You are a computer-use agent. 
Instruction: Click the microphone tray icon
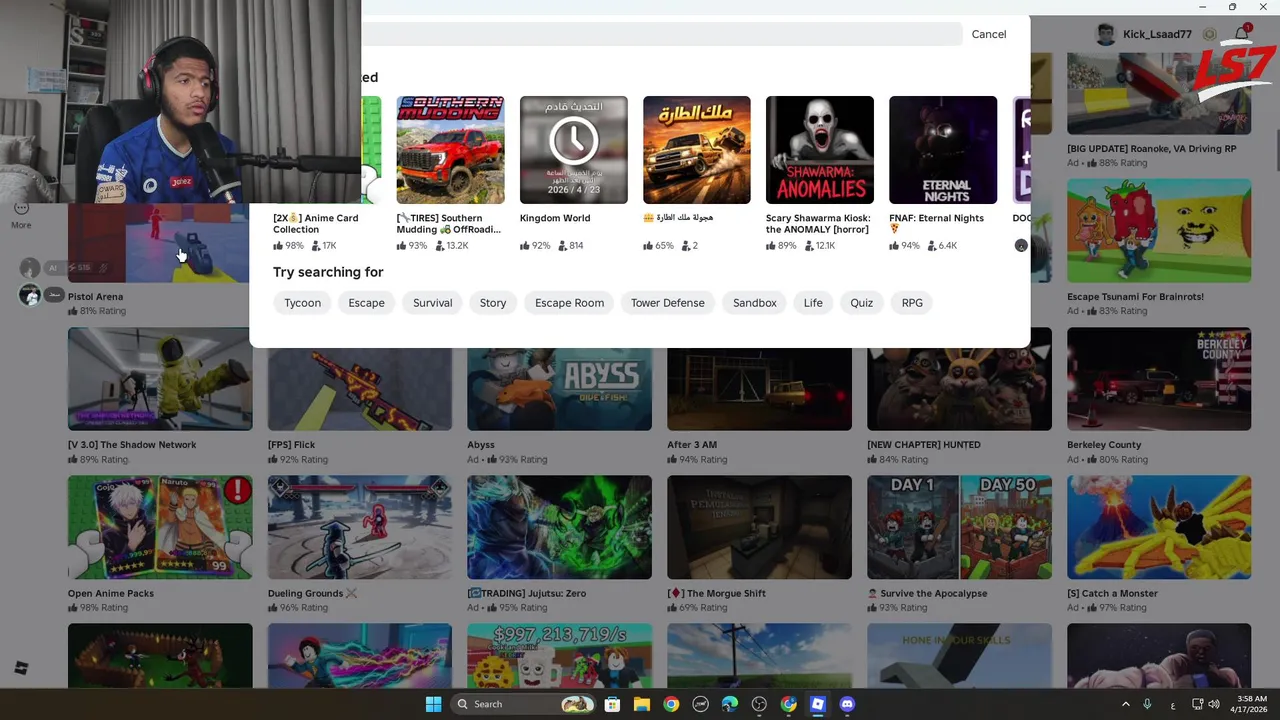pos(1147,704)
